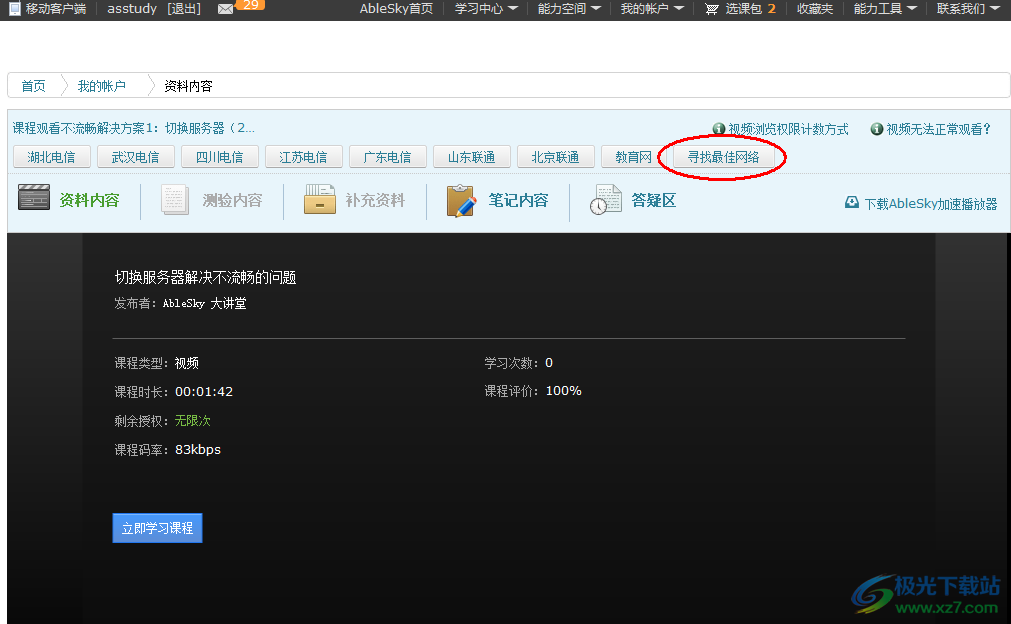Select the 四川电信 server button
Image resolution: width=1011 pixels, height=624 pixels.
(219, 157)
